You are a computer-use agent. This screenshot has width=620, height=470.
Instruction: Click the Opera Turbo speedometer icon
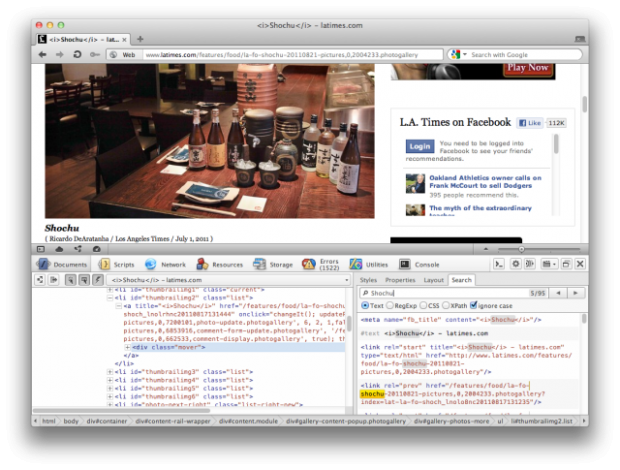tap(96, 249)
